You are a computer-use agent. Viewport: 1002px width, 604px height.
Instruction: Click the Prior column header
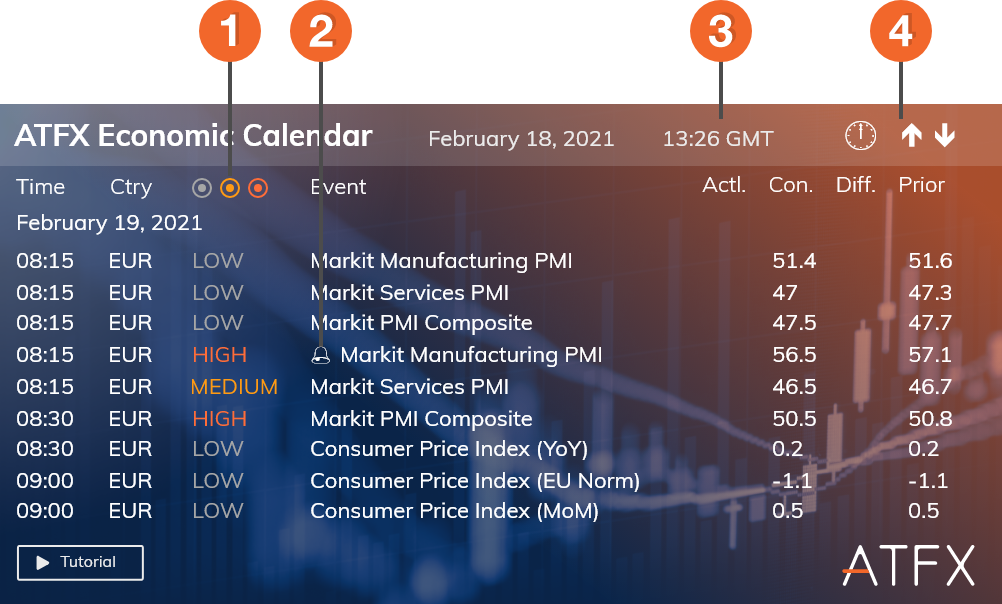coord(921,185)
